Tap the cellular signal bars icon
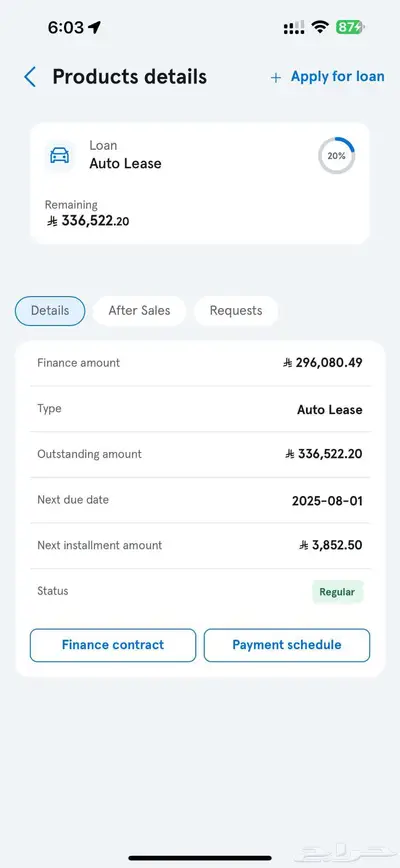The width and height of the screenshot is (400, 868). [294, 28]
